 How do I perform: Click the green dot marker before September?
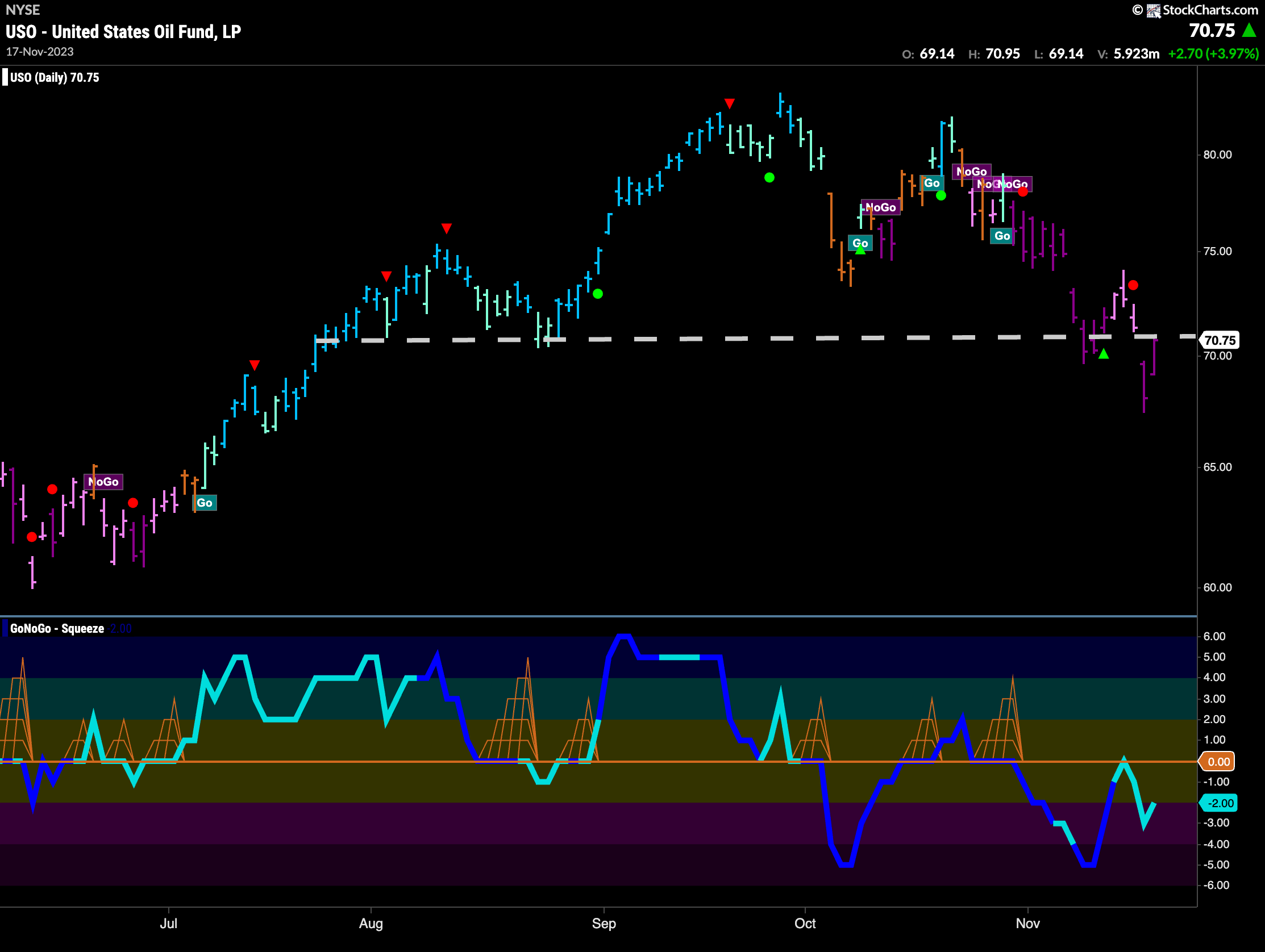click(x=598, y=294)
